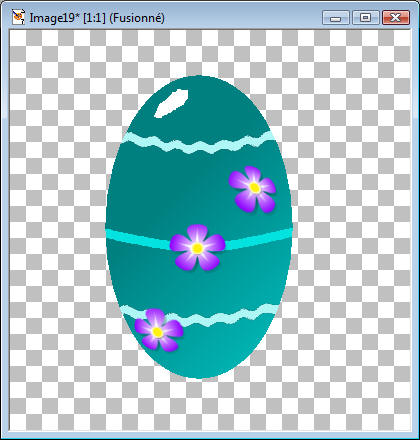
Task: Click the document icon beside Image19 title
Action: tap(18, 17)
